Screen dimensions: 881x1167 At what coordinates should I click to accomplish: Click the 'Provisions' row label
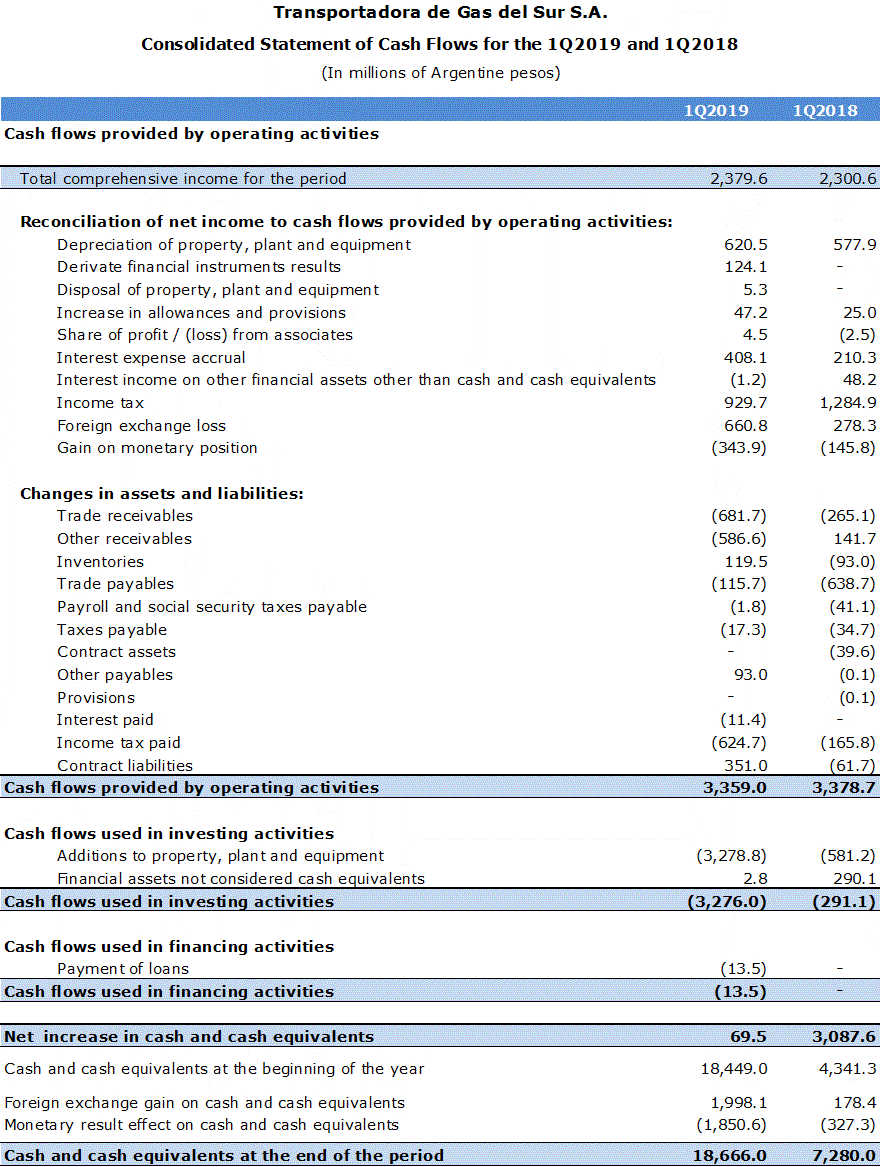(x=96, y=698)
